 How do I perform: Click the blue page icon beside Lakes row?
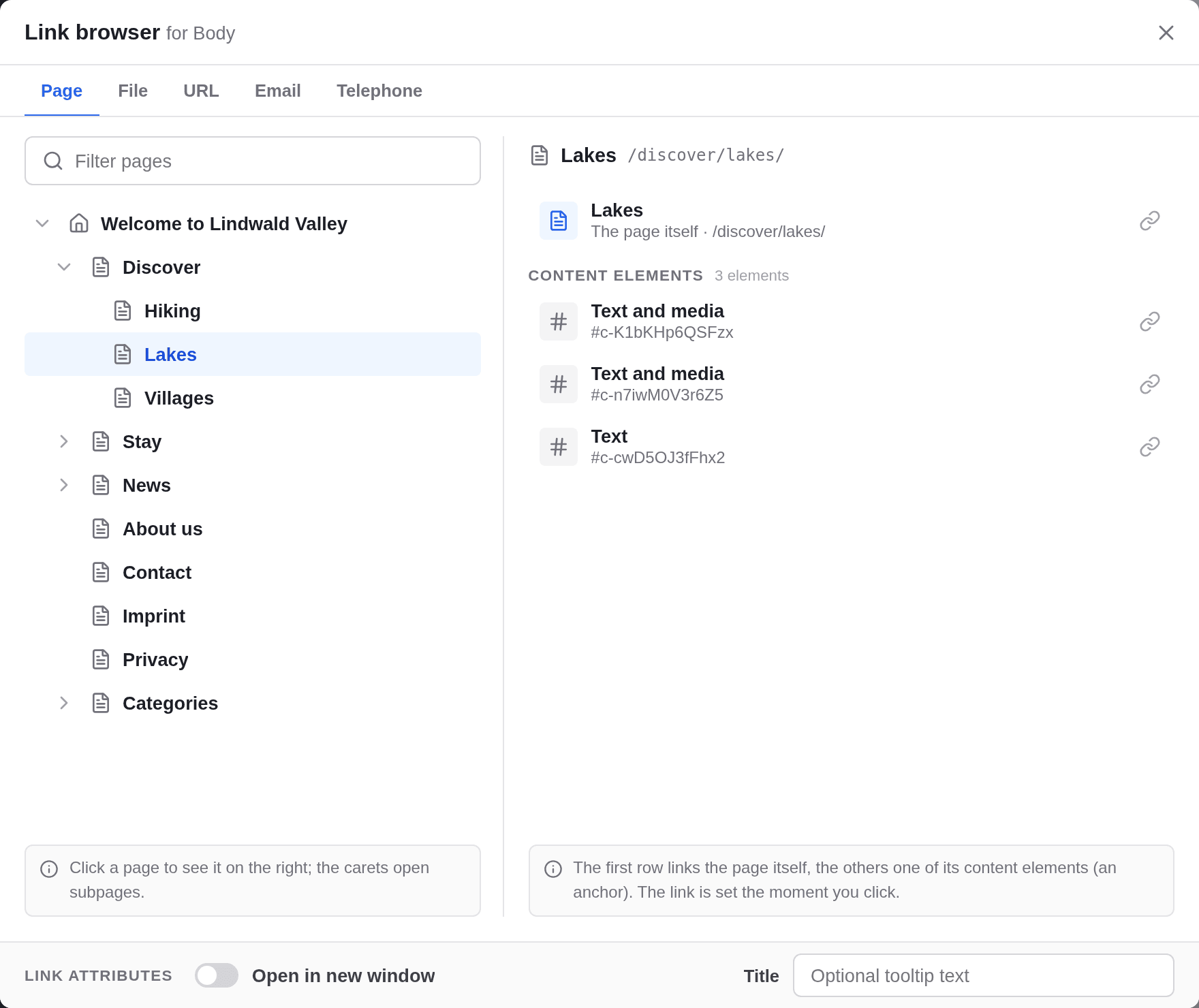(x=559, y=221)
